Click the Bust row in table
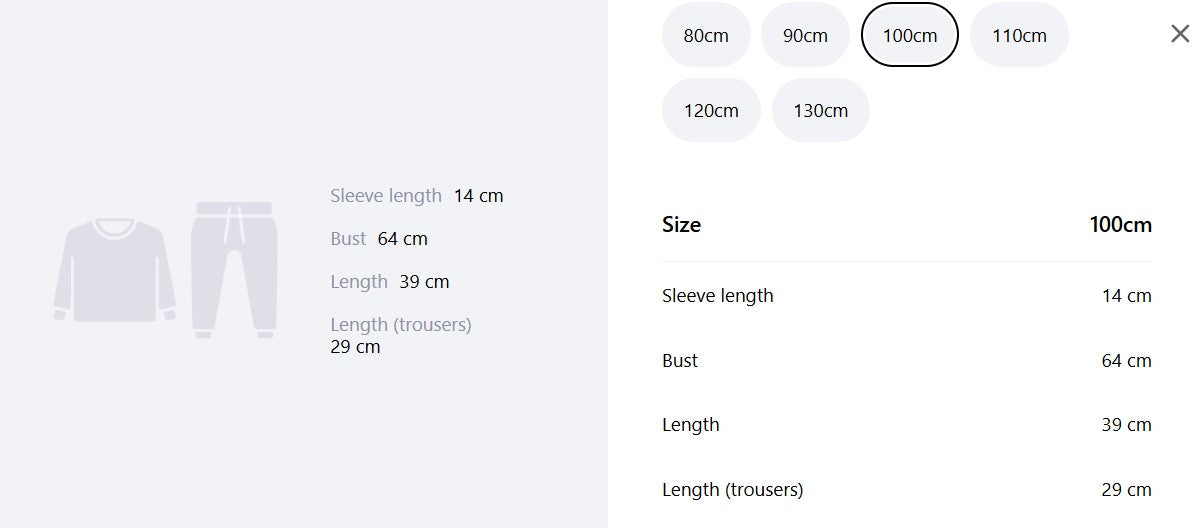The height and width of the screenshot is (528, 1203). tap(907, 361)
